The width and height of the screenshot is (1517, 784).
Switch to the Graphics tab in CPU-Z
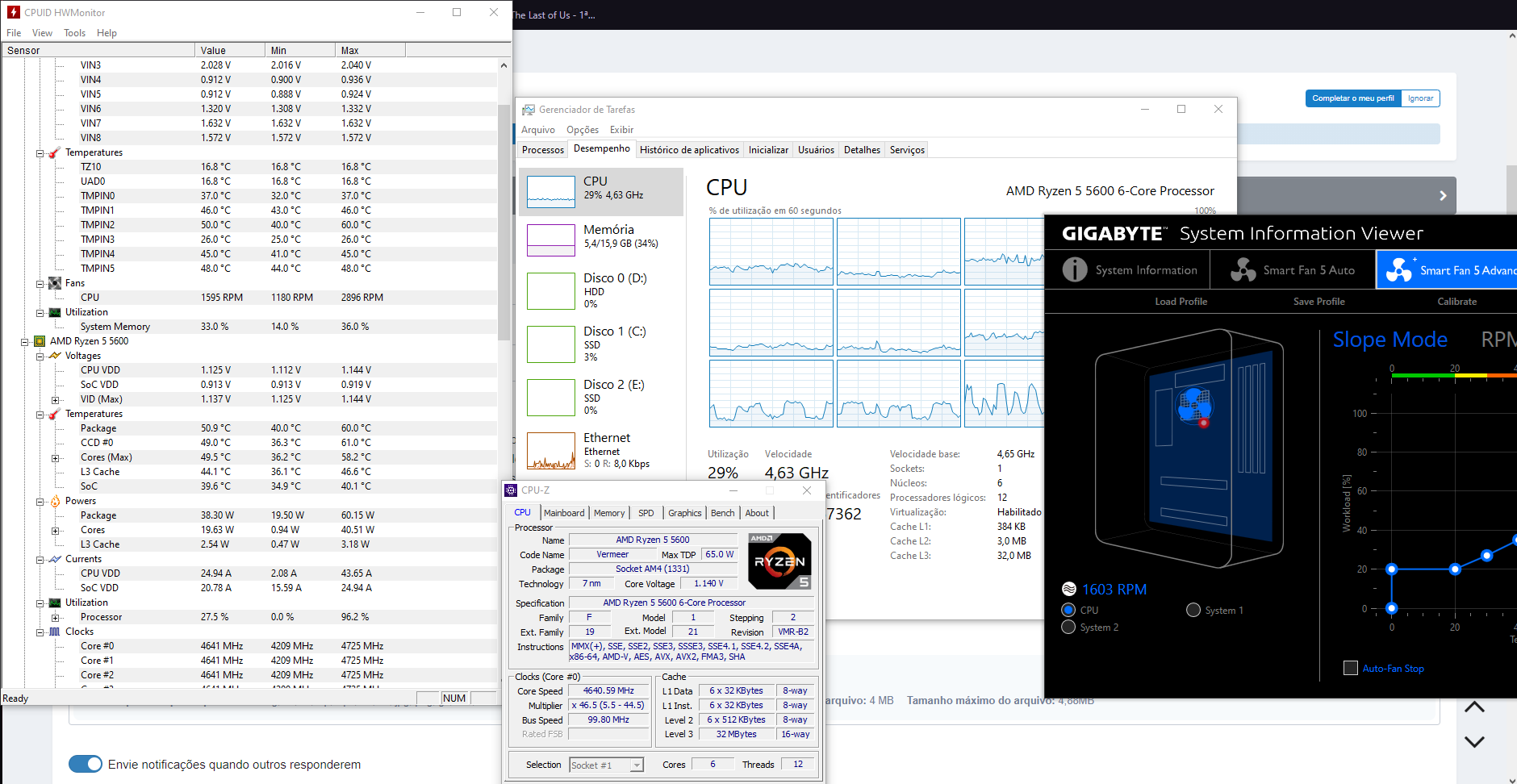tap(684, 513)
